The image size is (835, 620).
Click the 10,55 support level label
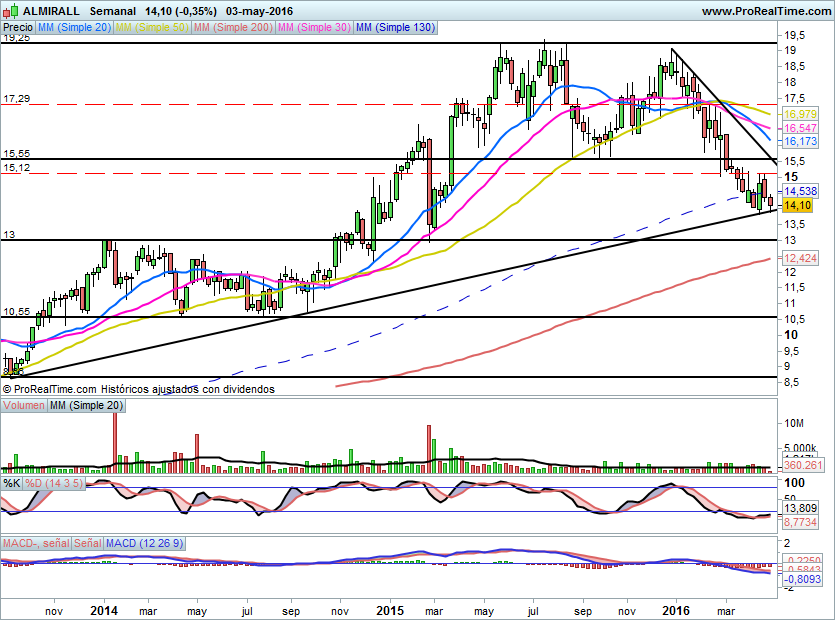click(x=17, y=312)
